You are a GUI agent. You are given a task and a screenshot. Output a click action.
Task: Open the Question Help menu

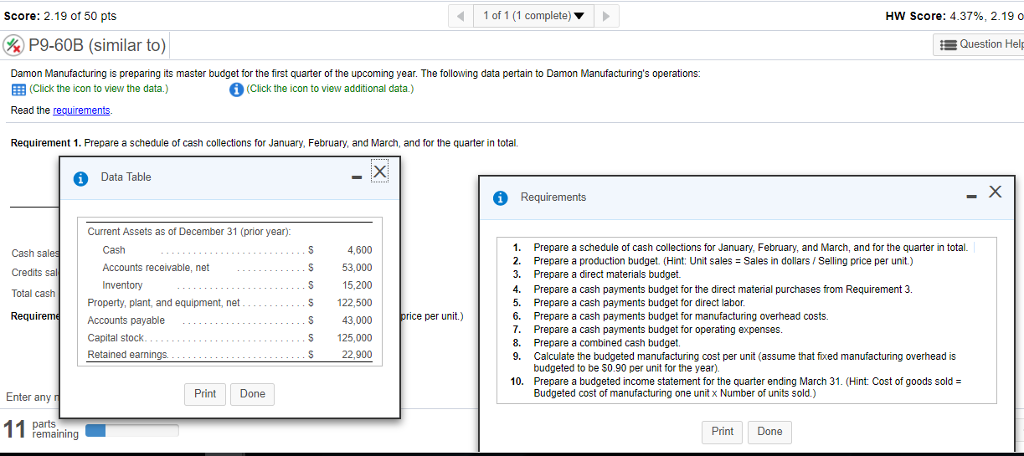pos(979,44)
